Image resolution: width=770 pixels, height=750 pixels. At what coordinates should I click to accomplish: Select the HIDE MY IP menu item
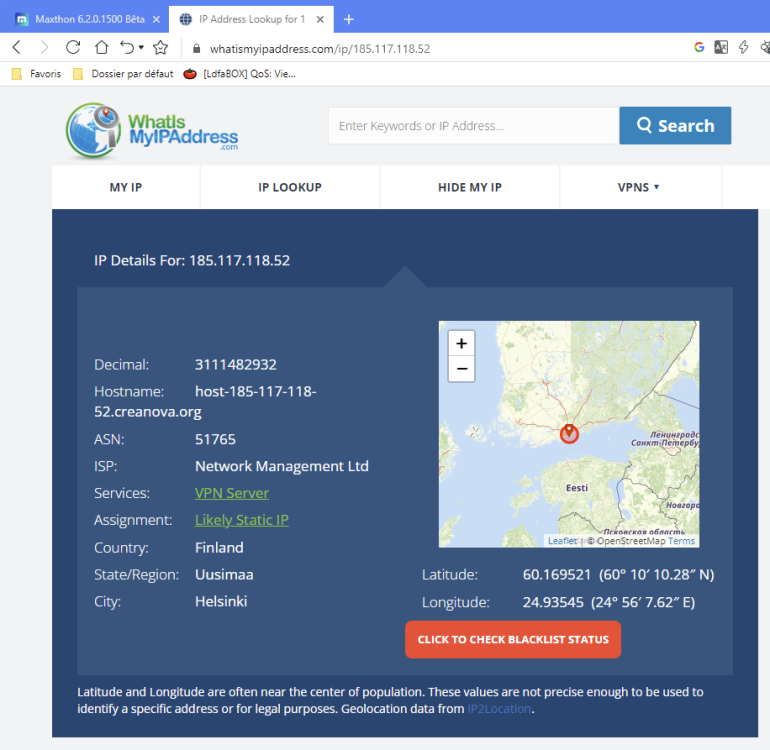(x=470, y=187)
